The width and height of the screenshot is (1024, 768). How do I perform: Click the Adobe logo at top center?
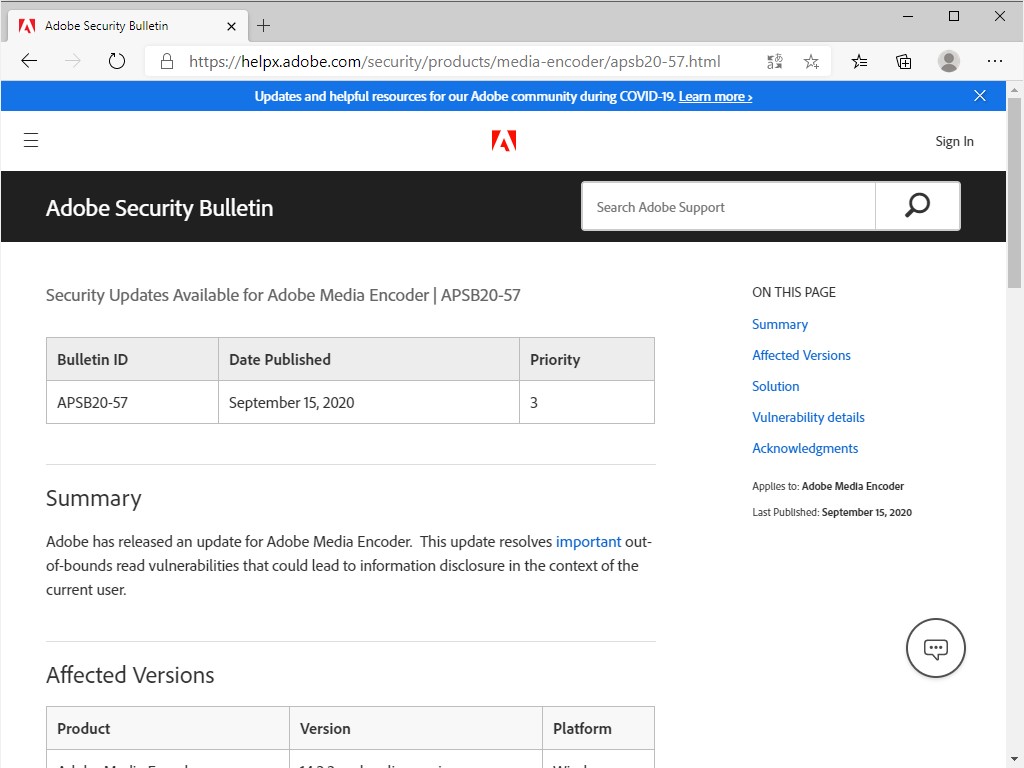[x=504, y=141]
